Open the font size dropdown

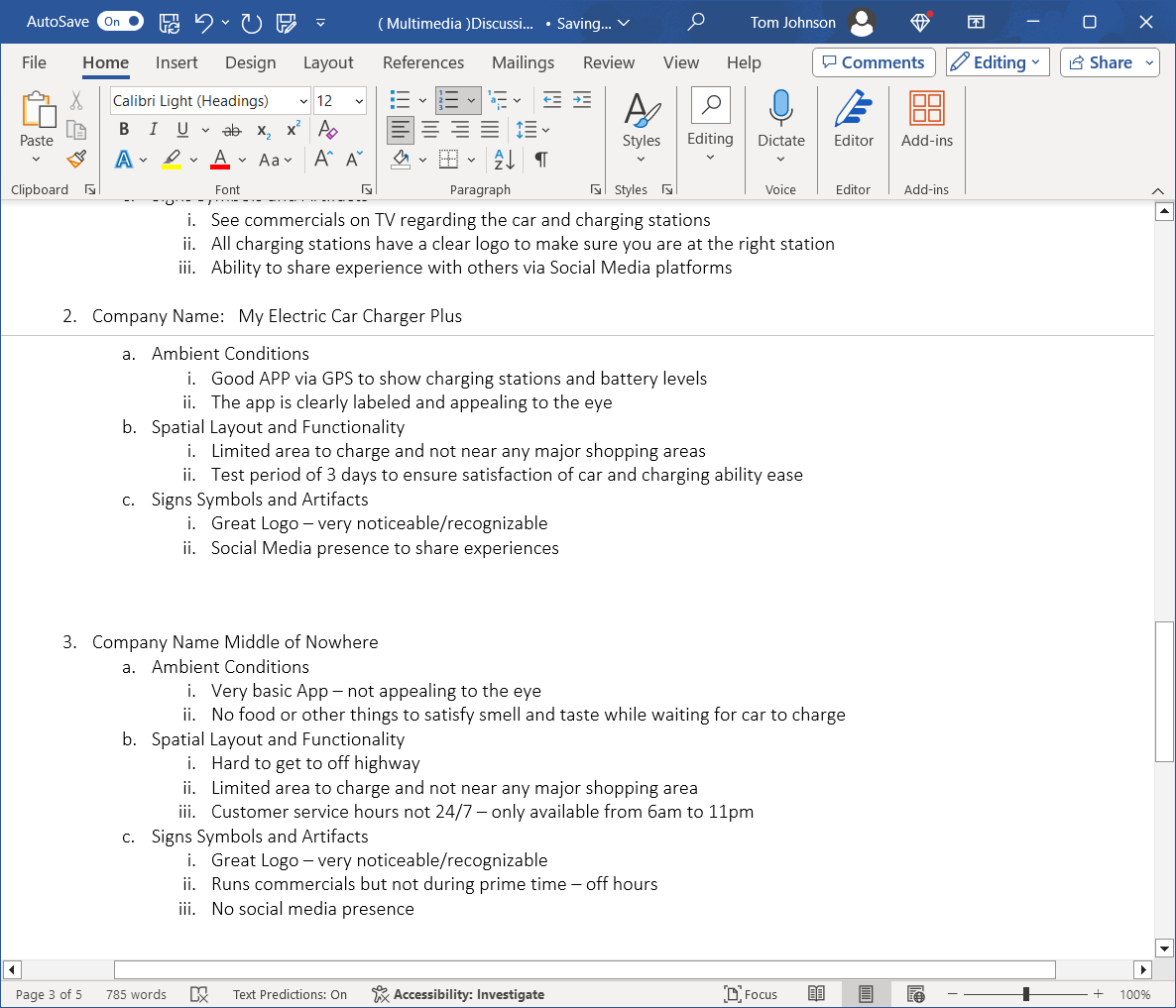pyautogui.click(x=359, y=101)
